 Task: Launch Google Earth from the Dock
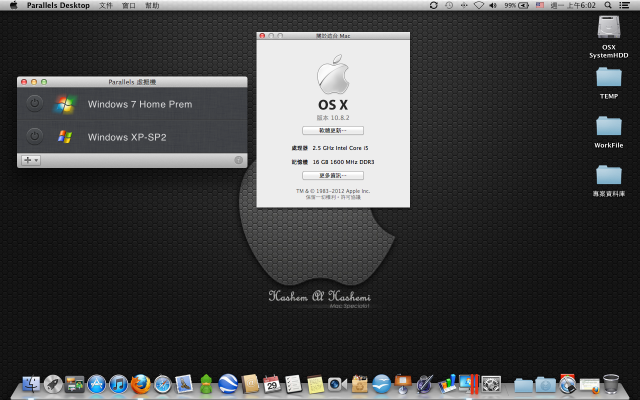(228, 384)
